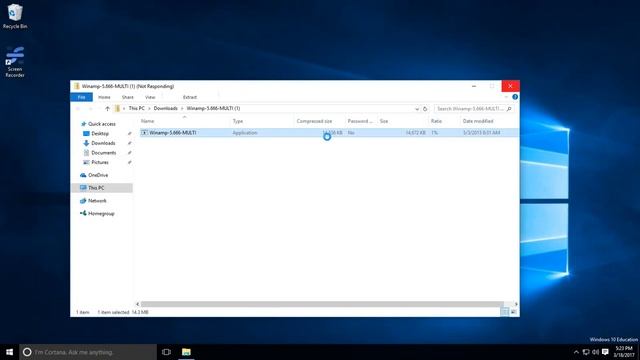This screenshot has width=640, height=360.
Task: Open Homegroup in the navigation pane
Action: pyautogui.click(x=101, y=213)
